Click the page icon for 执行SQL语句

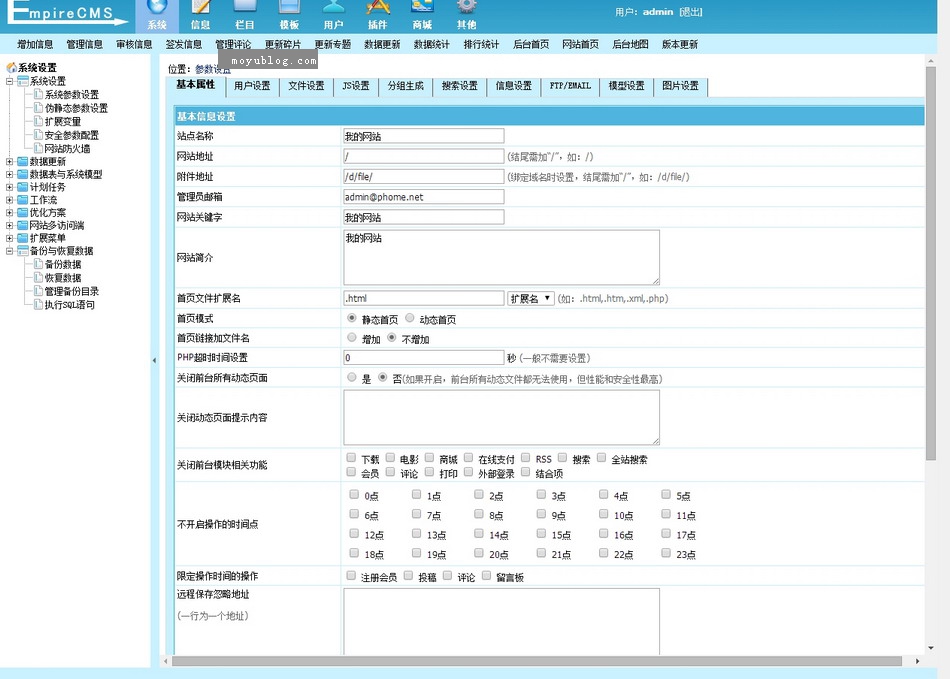coord(38,304)
